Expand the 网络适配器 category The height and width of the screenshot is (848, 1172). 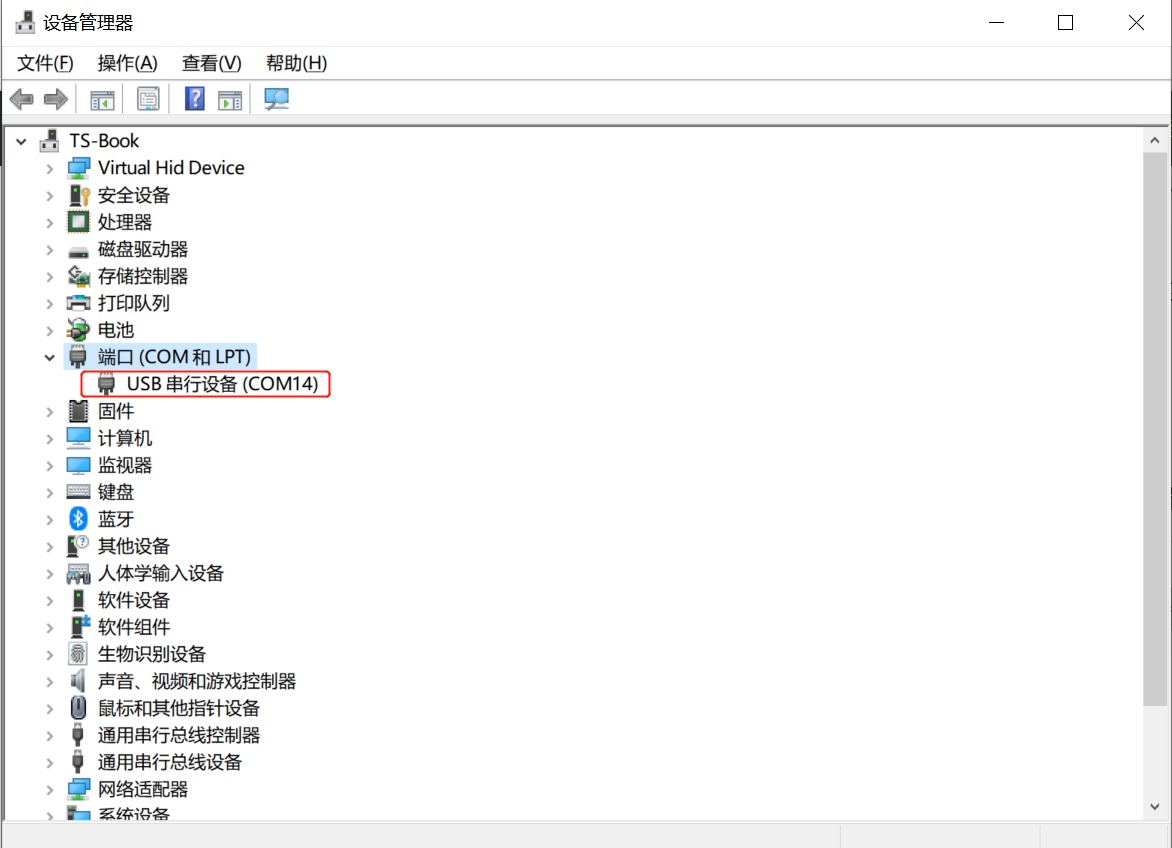pyautogui.click(x=49, y=789)
